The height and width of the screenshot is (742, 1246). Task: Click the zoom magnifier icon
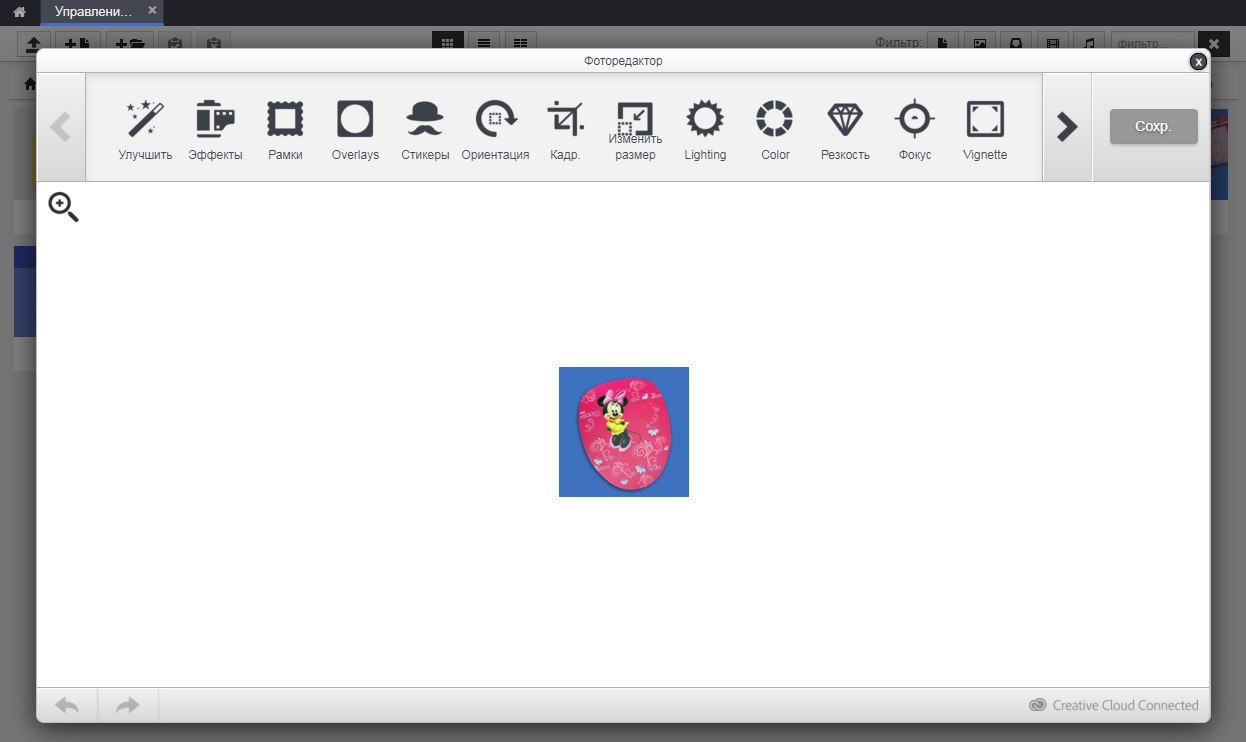click(x=63, y=207)
